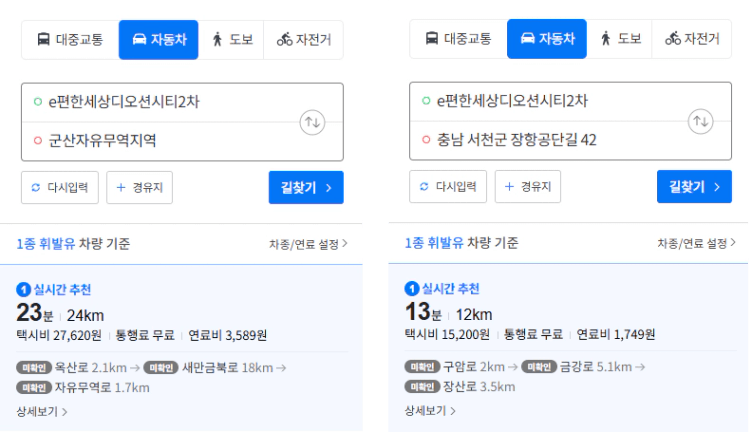Click the 자전거 bicycle icon in right panel
752x432 pixels.
pos(673,38)
